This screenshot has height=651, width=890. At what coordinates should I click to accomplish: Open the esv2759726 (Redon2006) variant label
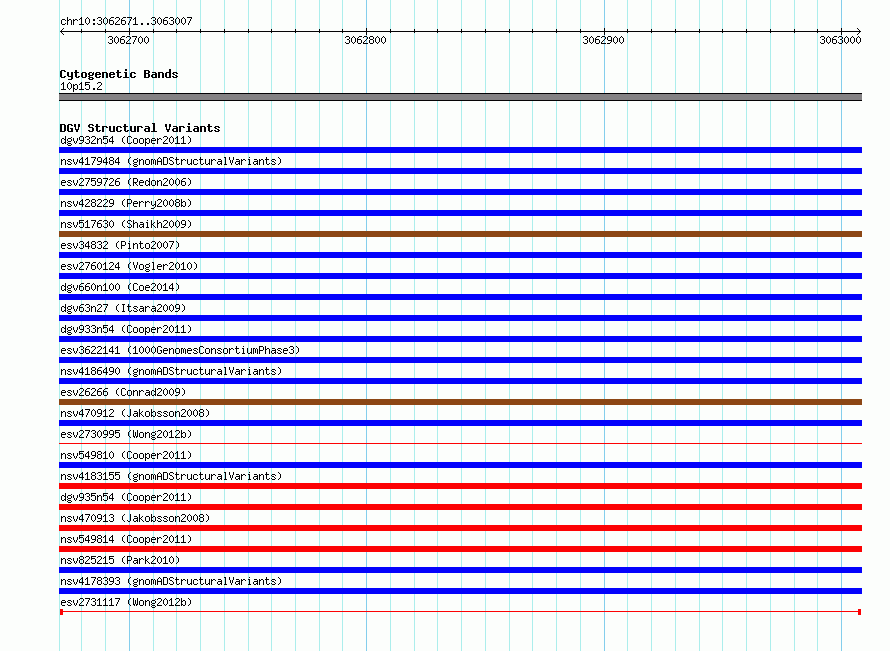click(x=126, y=182)
